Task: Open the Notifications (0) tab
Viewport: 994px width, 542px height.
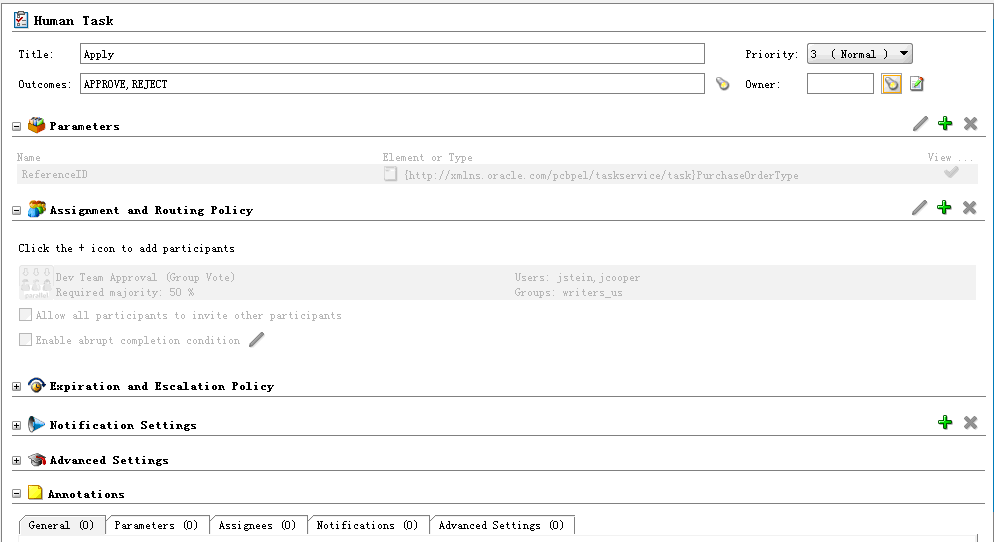Action: (367, 525)
